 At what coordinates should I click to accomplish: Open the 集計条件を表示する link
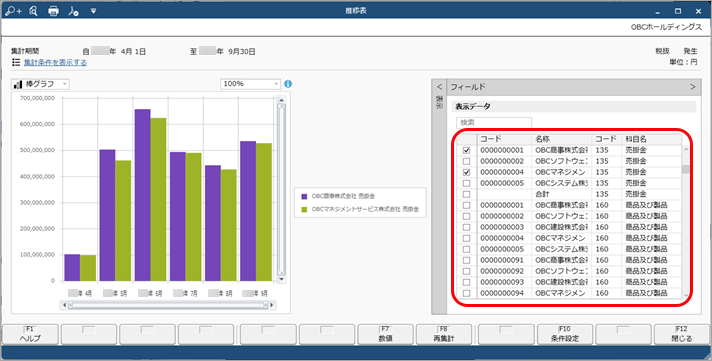55,63
